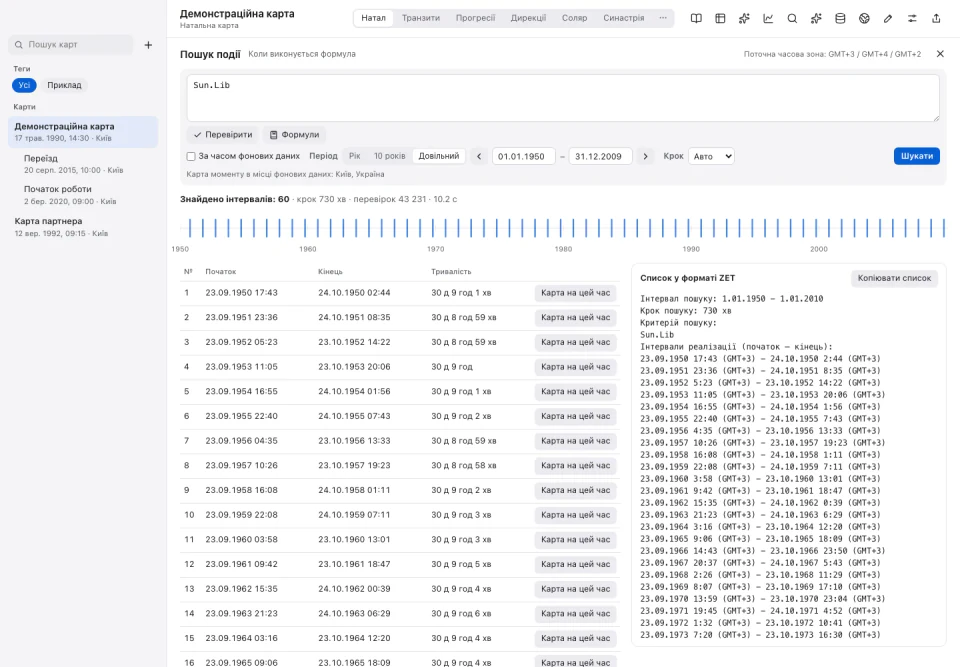This screenshot has width=960, height=667.
Task: Expand more tabs with the ellipsis button
Action: pyautogui.click(x=663, y=18)
